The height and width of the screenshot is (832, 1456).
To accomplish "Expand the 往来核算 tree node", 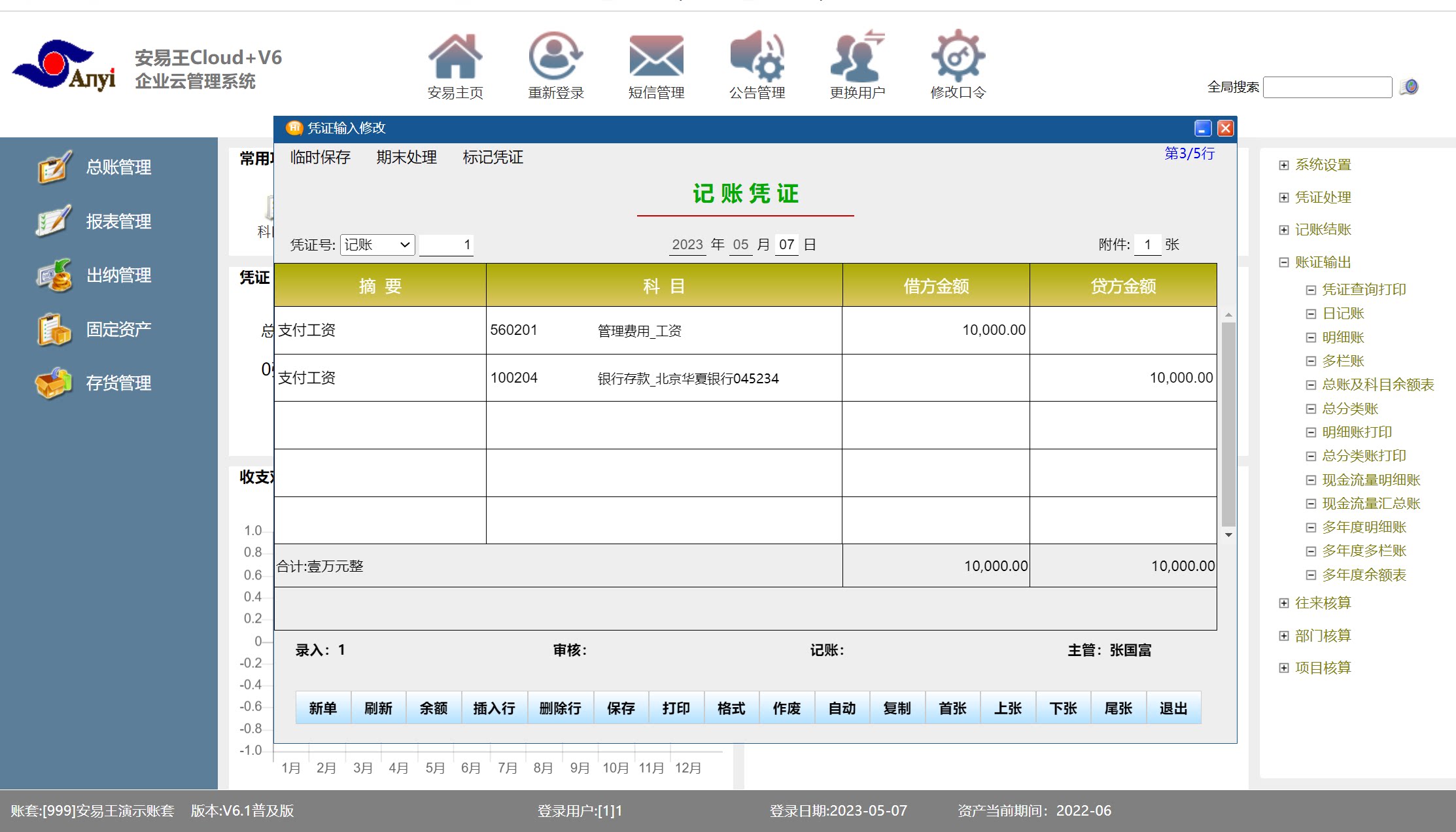I will (1284, 603).
